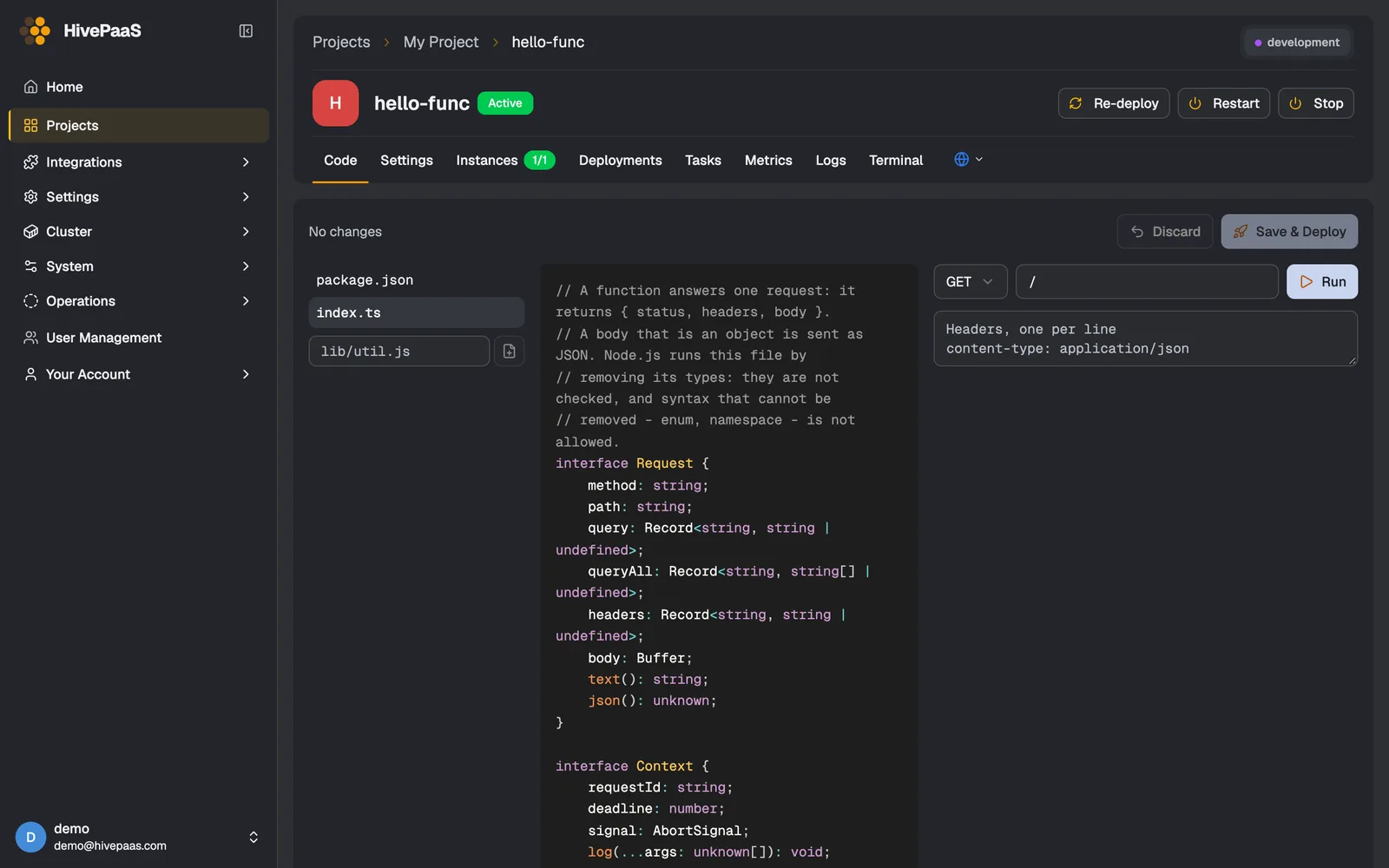Click the Integrations puzzle icon
Viewport: 1389px width, 868px height.
[x=30, y=162]
